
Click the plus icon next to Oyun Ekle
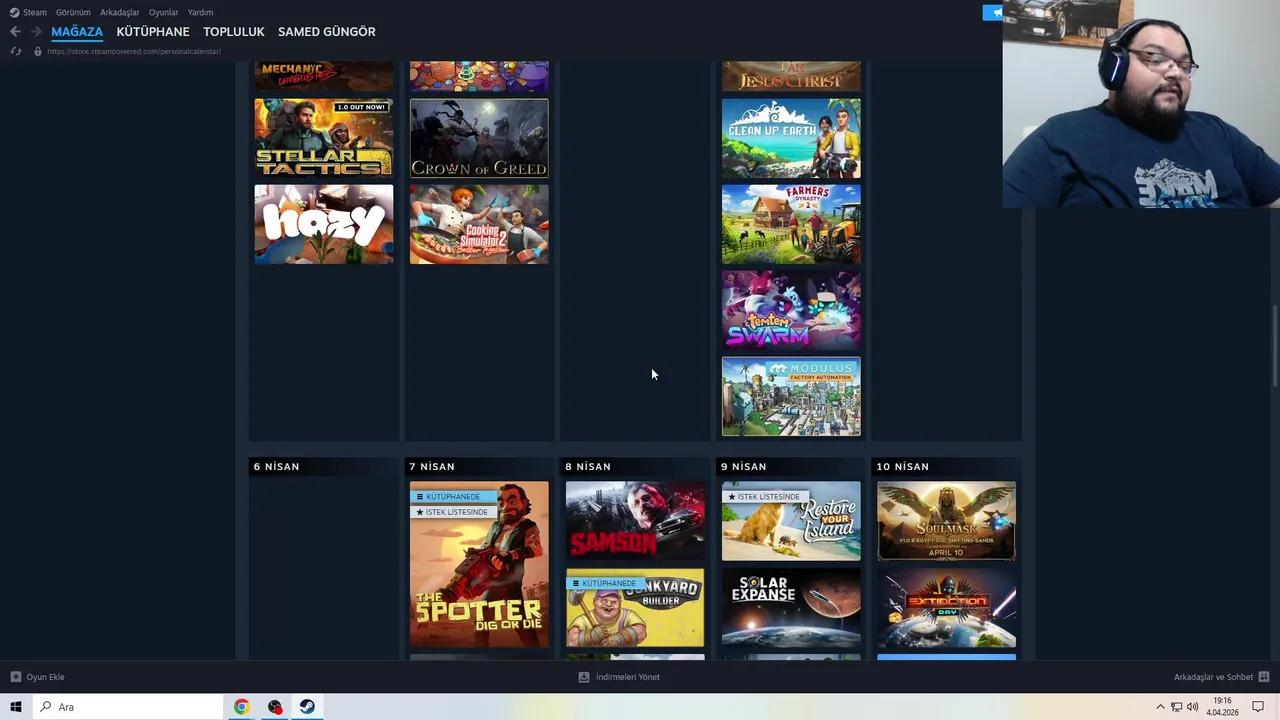pos(15,677)
